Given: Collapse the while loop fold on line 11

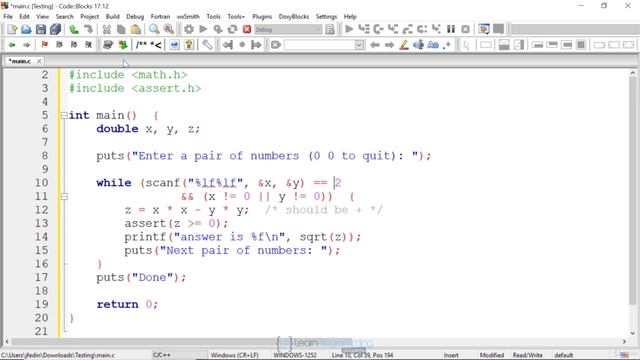Looking at the screenshot, I should click(x=64, y=197).
